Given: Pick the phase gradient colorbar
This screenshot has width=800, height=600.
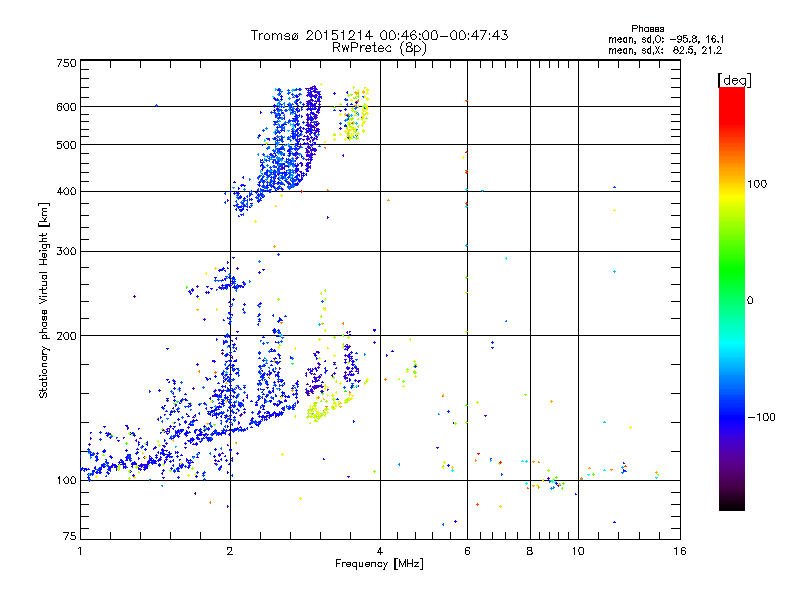Looking at the screenshot, I should [x=732, y=298].
